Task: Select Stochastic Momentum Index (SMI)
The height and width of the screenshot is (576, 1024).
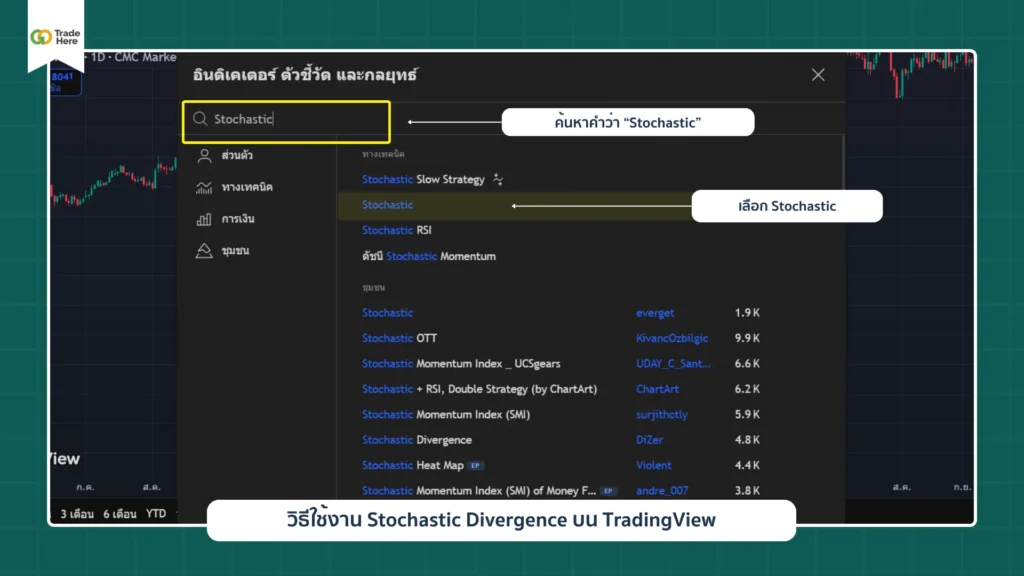Action: 446,415
